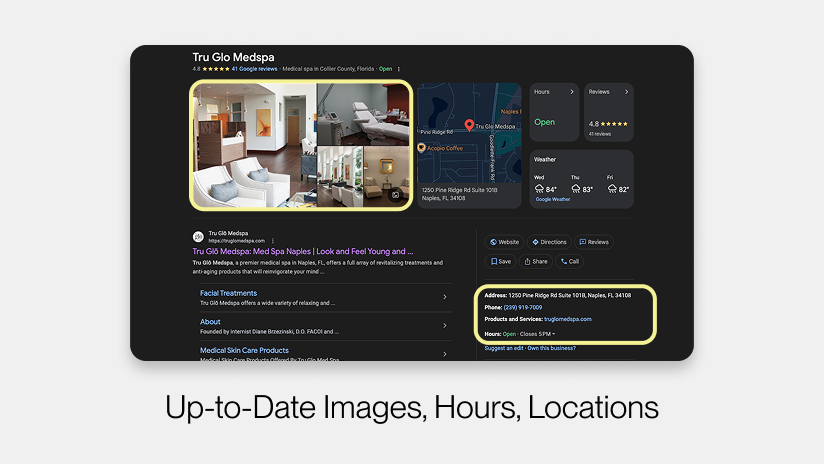The width and height of the screenshot is (824, 464).
Task: Expand the Hours card chevron
Action: point(572,91)
